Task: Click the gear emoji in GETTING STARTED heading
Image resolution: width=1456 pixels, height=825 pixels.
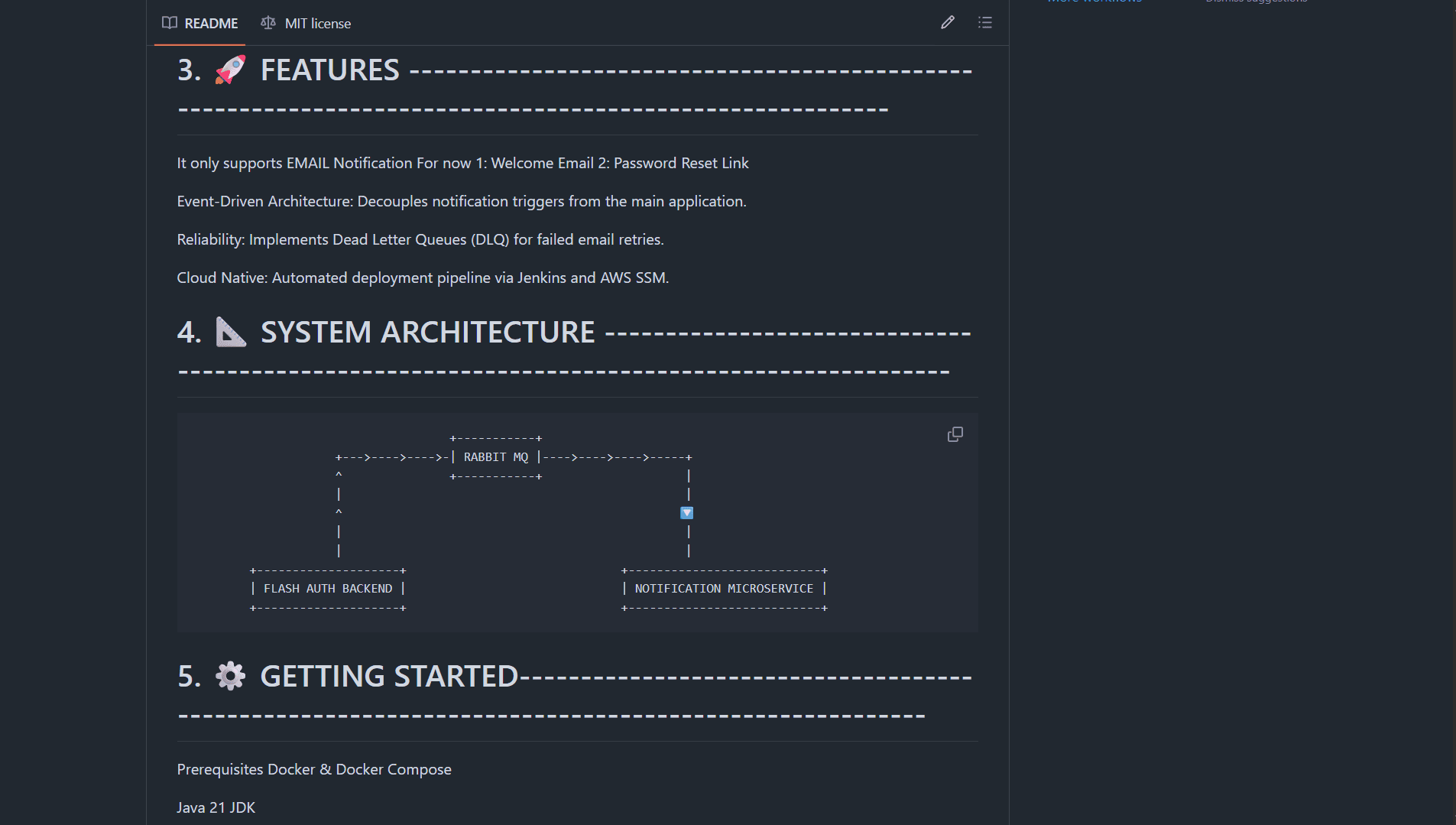Action: [231, 676]
